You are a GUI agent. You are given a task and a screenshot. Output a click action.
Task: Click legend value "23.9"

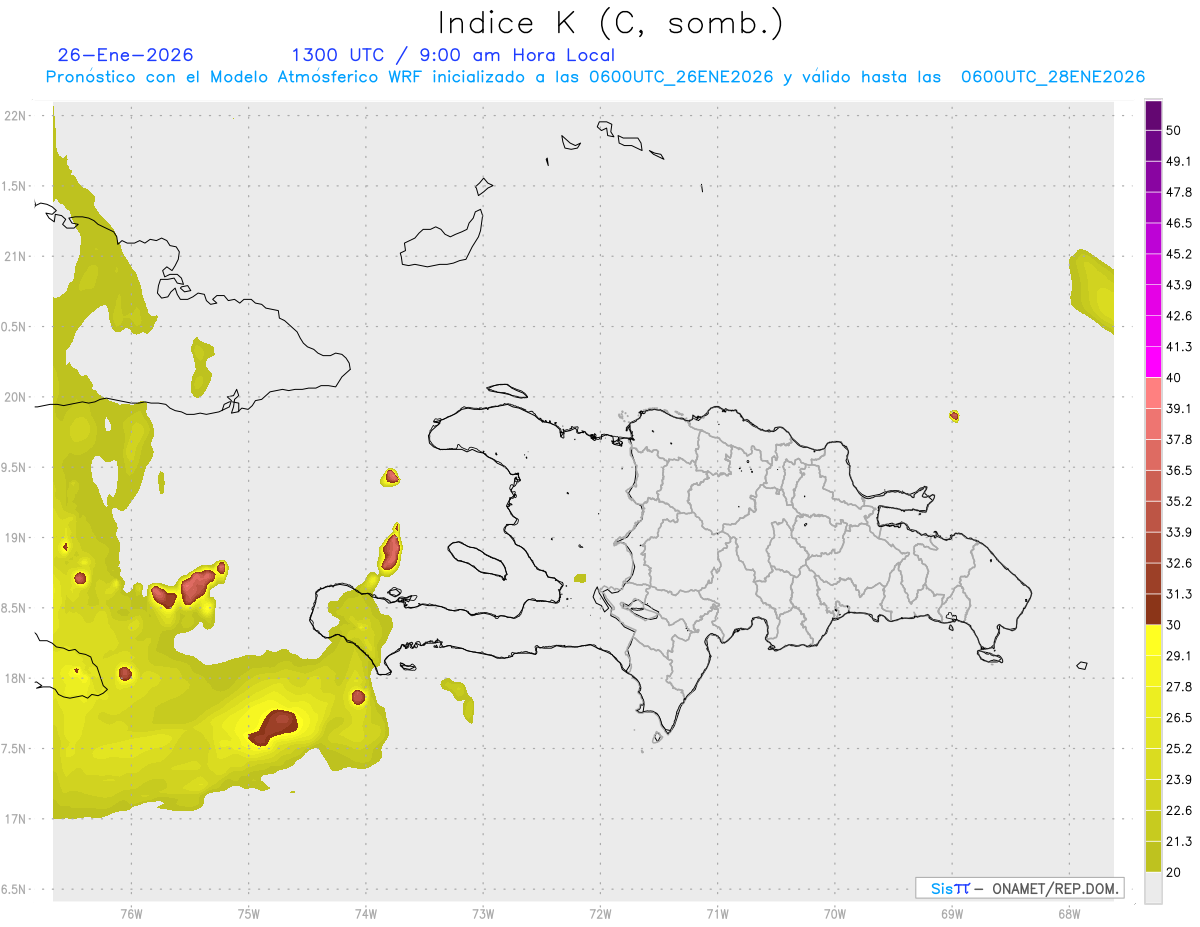pos(1178,780)
